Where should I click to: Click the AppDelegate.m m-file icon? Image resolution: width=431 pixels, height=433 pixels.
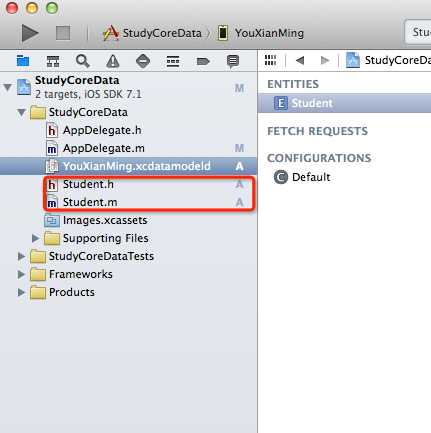(x=52, y=148)
